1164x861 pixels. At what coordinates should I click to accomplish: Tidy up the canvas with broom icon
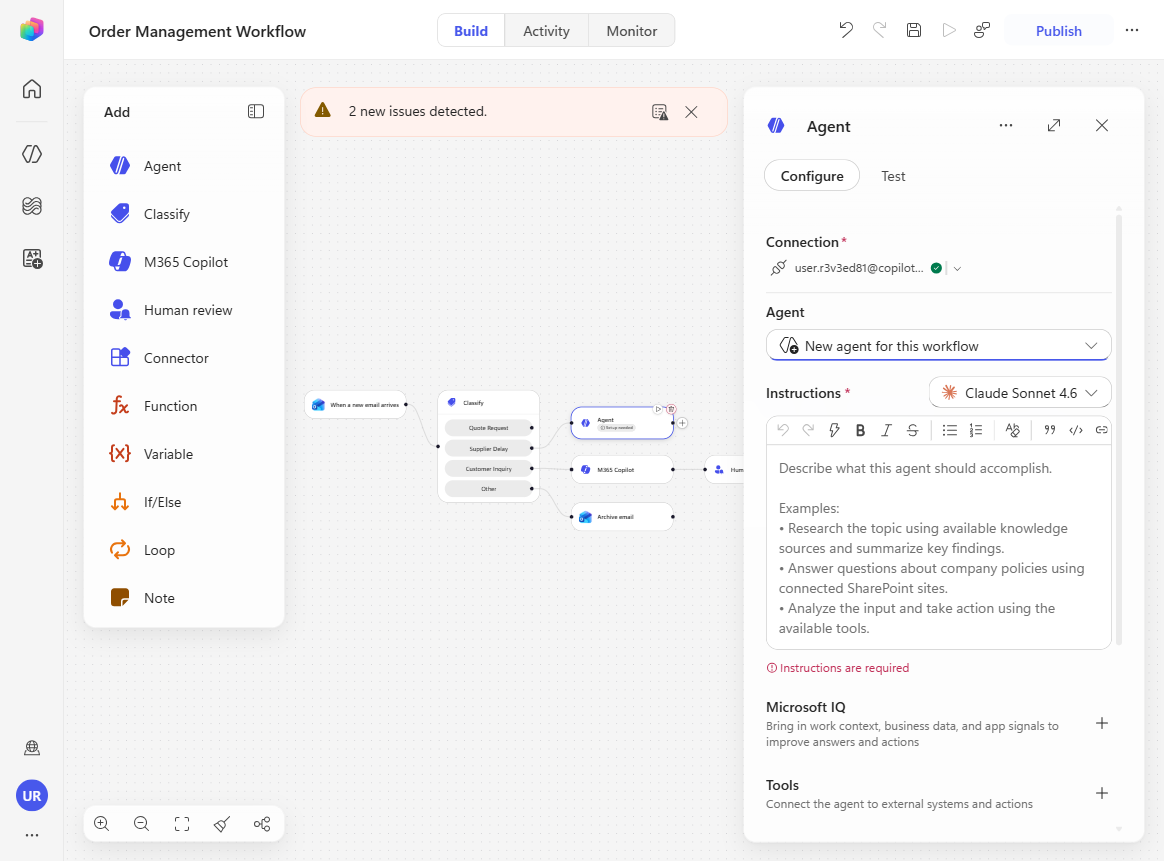[222, 824]
